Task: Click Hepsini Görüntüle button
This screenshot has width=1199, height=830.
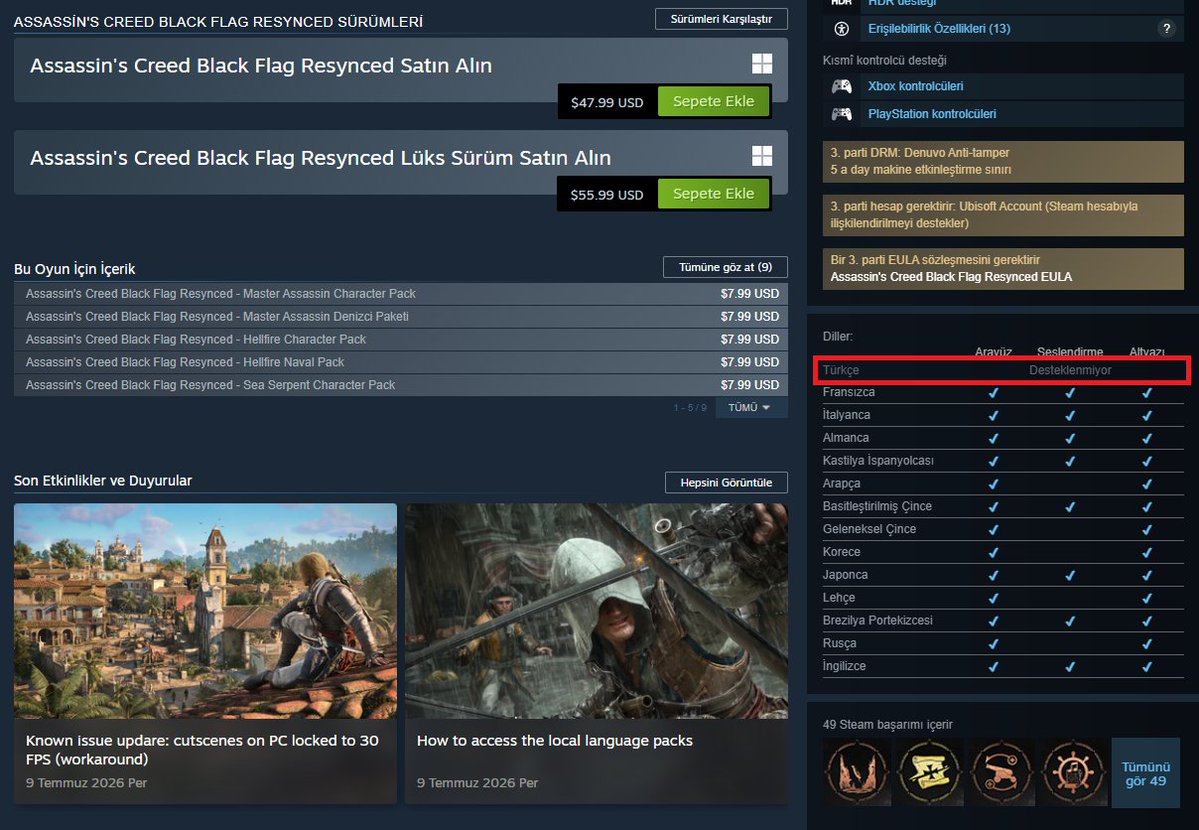Action: click(726, 483)
